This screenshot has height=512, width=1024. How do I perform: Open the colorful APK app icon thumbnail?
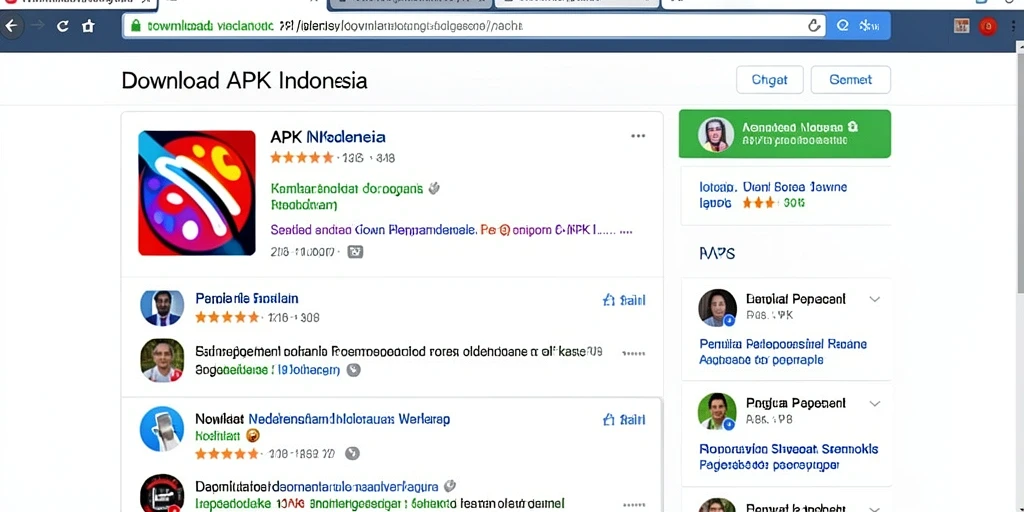pyautogui.click(x=197, y=193)
